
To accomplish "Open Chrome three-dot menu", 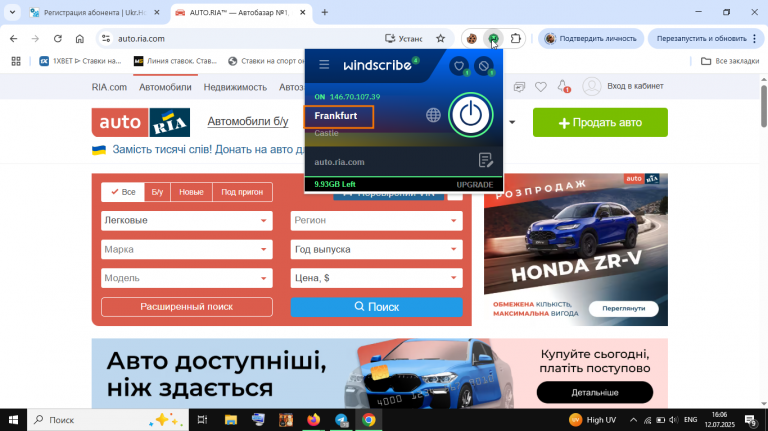I will pos(755,39).
